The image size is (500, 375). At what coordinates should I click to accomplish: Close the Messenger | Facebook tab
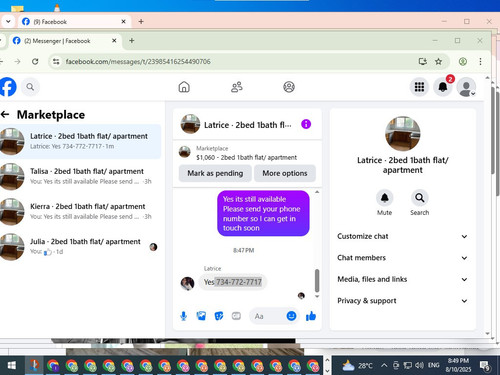click(114, 41)
